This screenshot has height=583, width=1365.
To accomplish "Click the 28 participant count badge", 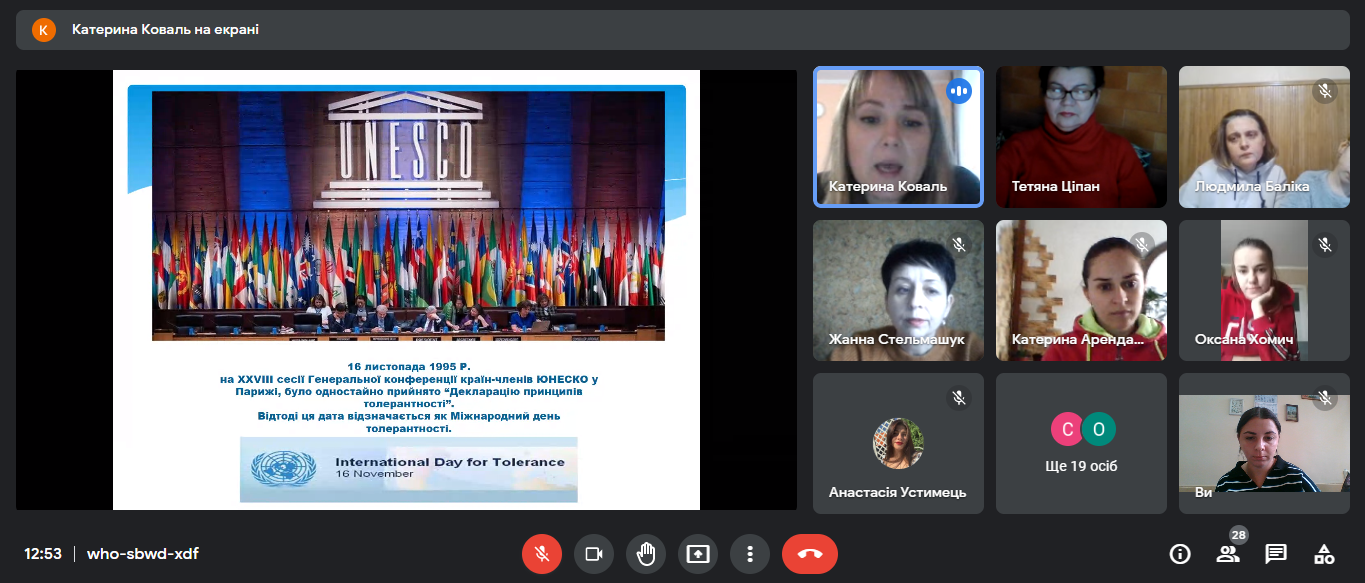I will 1239,535.
